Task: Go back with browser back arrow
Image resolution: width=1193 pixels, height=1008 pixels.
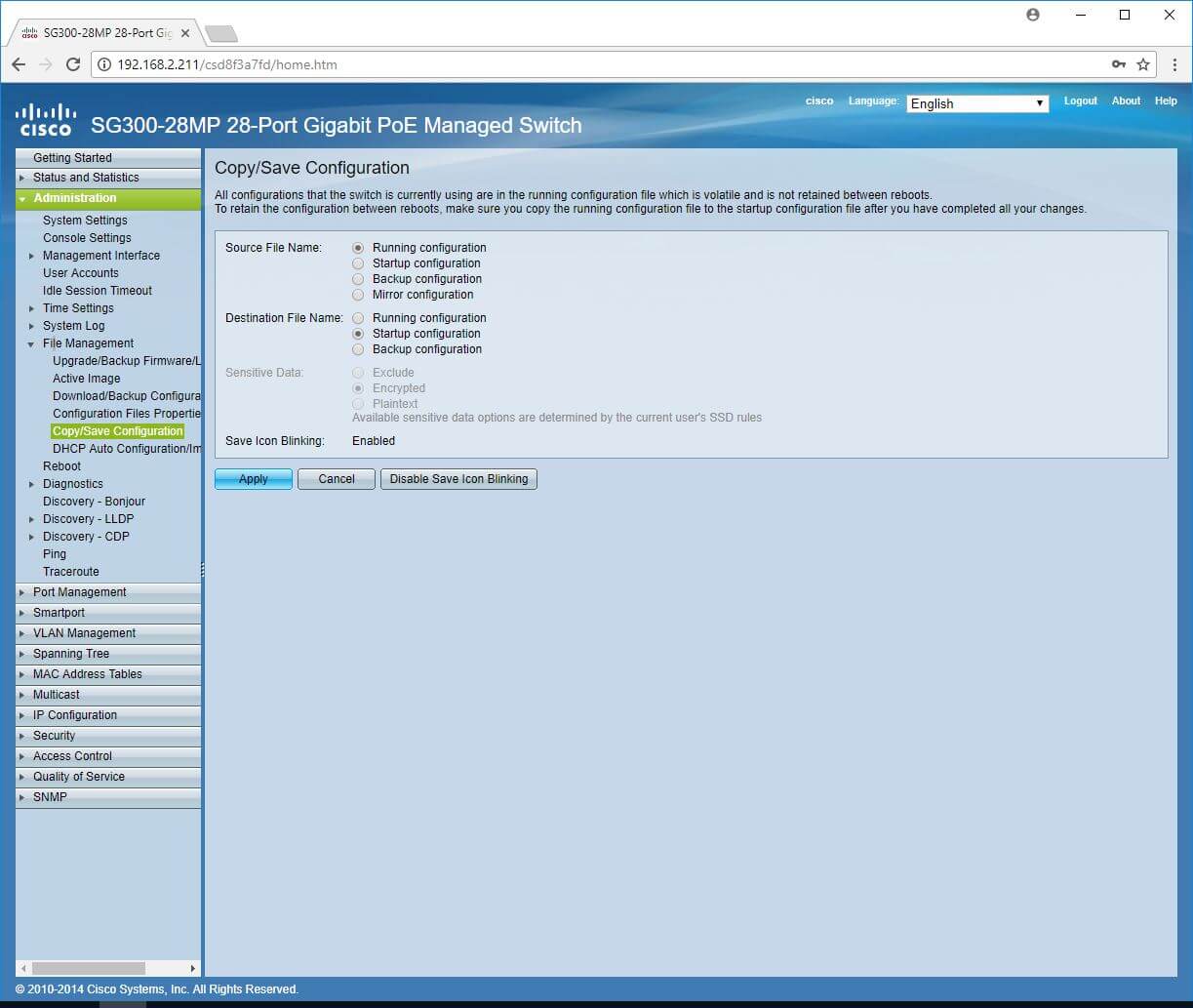Action: (19, 64)
